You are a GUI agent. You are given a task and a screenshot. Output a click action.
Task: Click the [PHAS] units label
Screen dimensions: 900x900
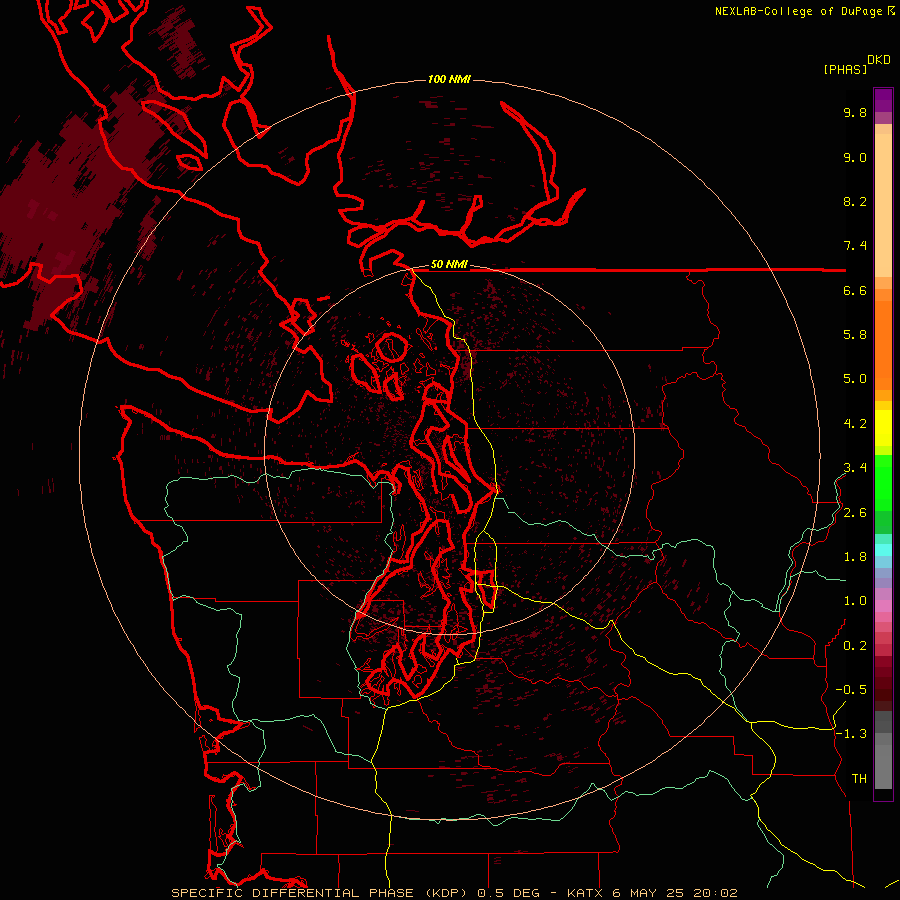pyautogui.click(x=845, y=69)
